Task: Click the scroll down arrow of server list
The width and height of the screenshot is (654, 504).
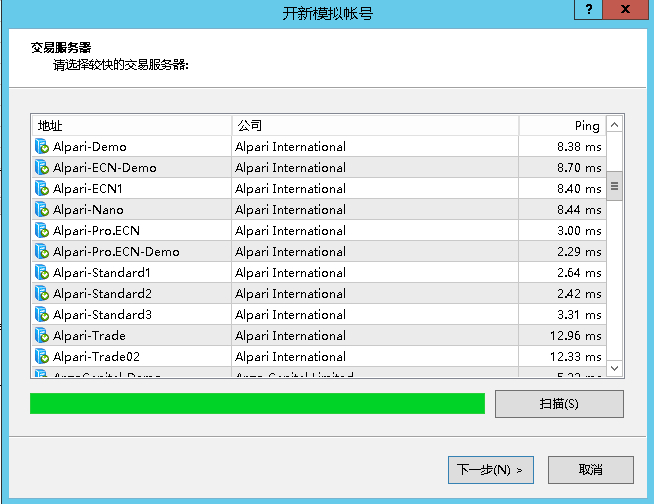Action: point(614,368)
